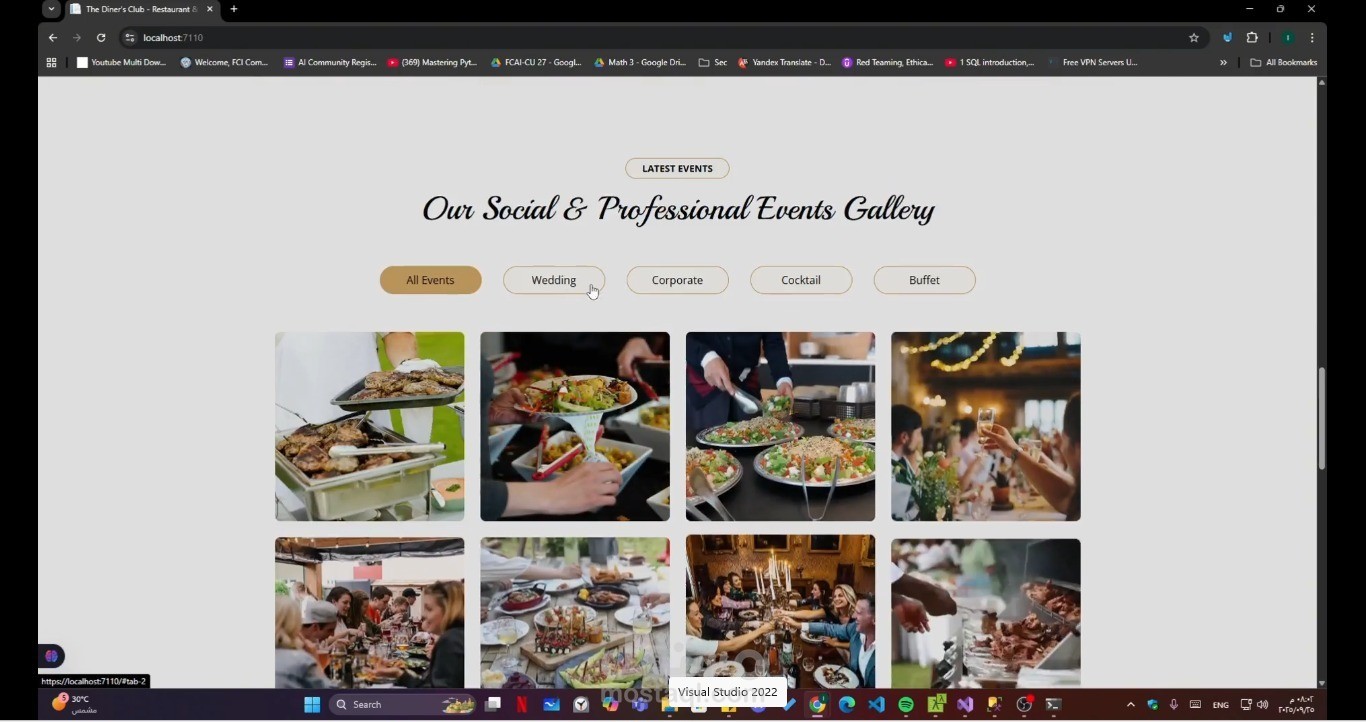1366x722 pixels.
Task: Choose the Buffet filter button
Action: click(x=924, y=280)
